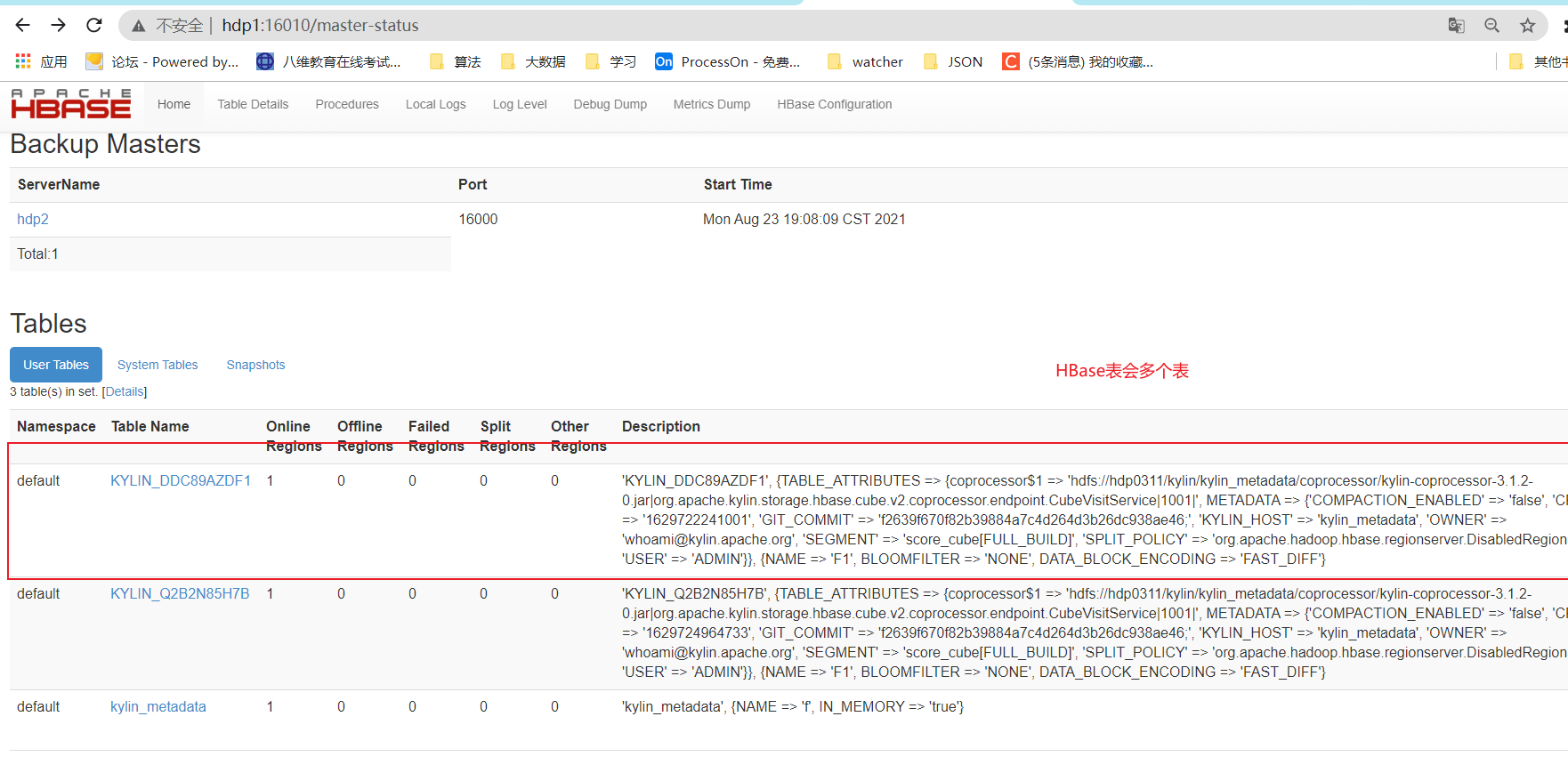
Task: Open the Metrics Dump nav item
Action: point(712,104)
